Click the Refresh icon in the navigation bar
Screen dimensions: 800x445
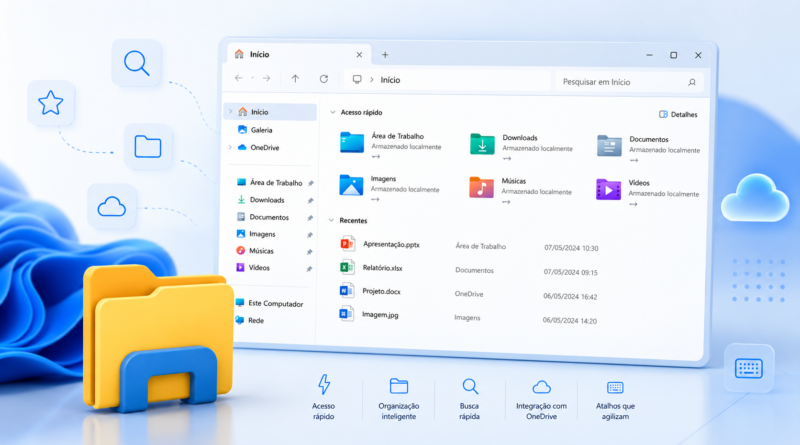(x=323, y=79)
